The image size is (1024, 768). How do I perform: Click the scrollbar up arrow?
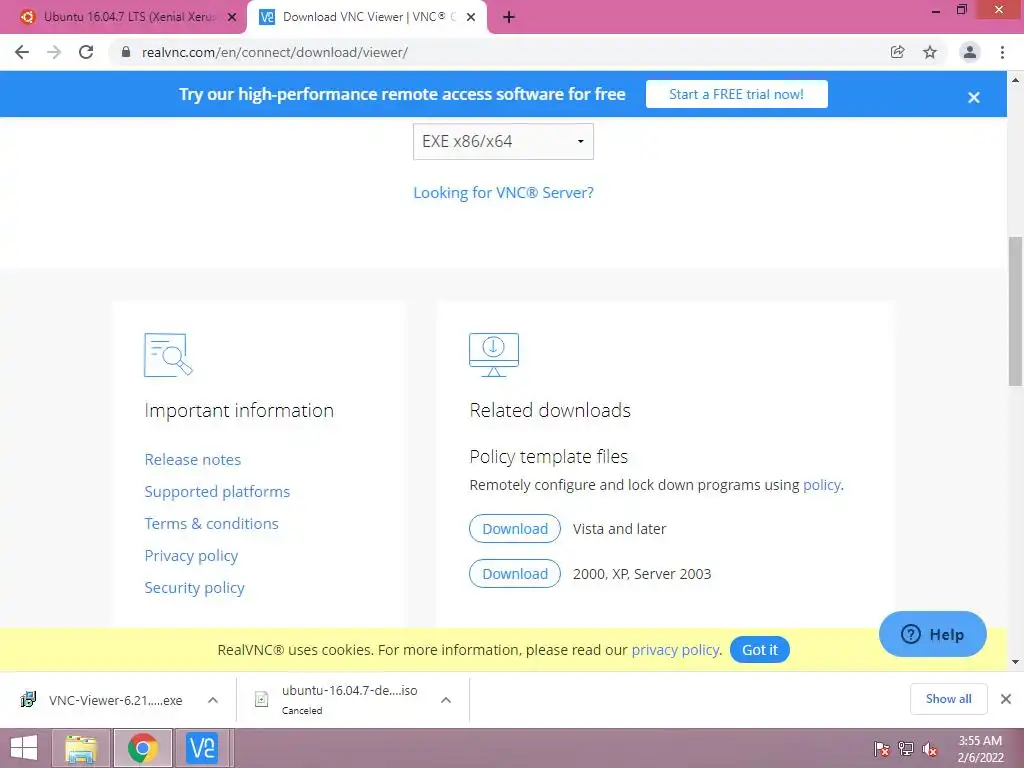pos(1016,80)
